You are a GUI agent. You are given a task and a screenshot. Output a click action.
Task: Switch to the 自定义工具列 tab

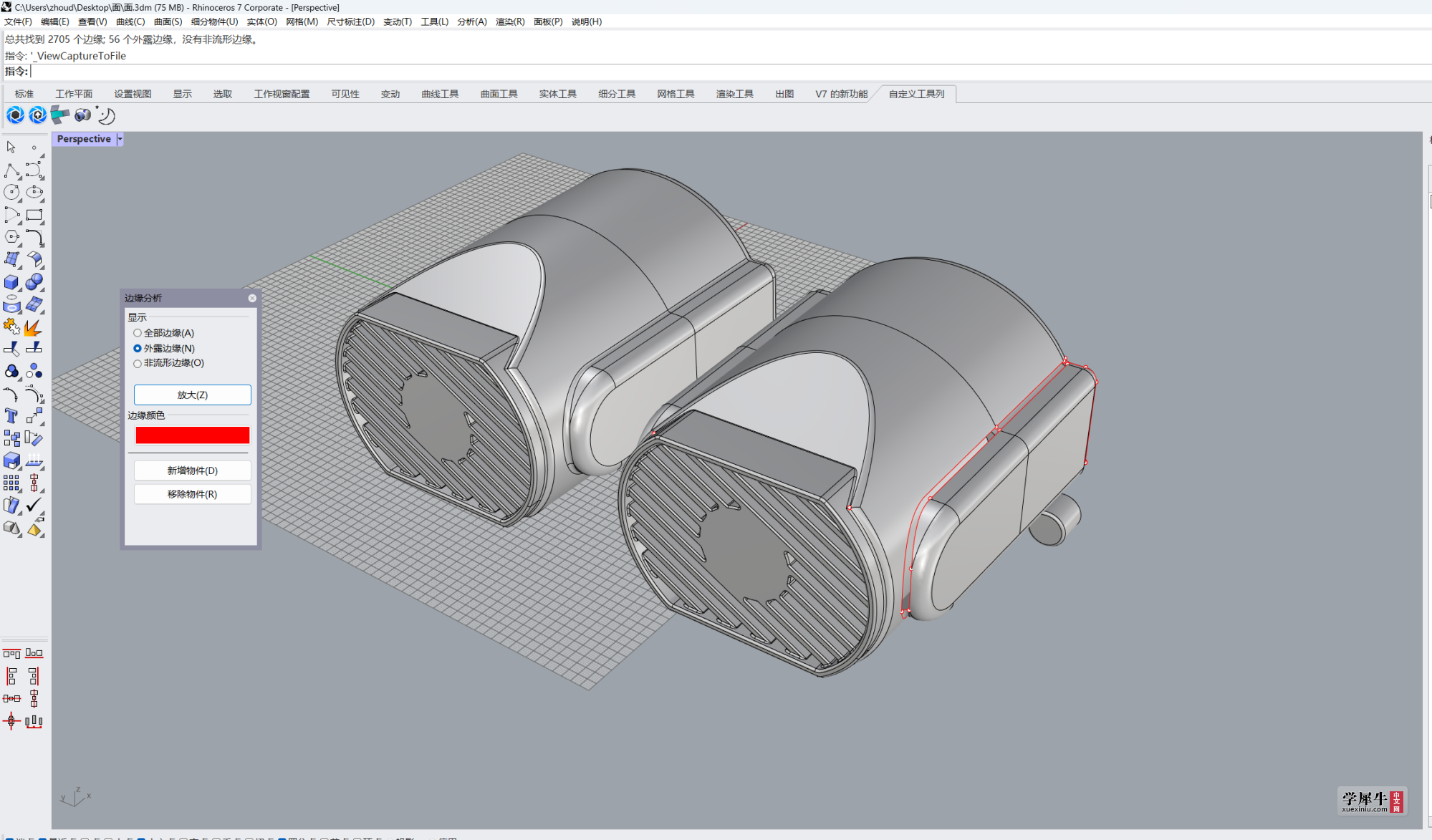click(916, 94)
